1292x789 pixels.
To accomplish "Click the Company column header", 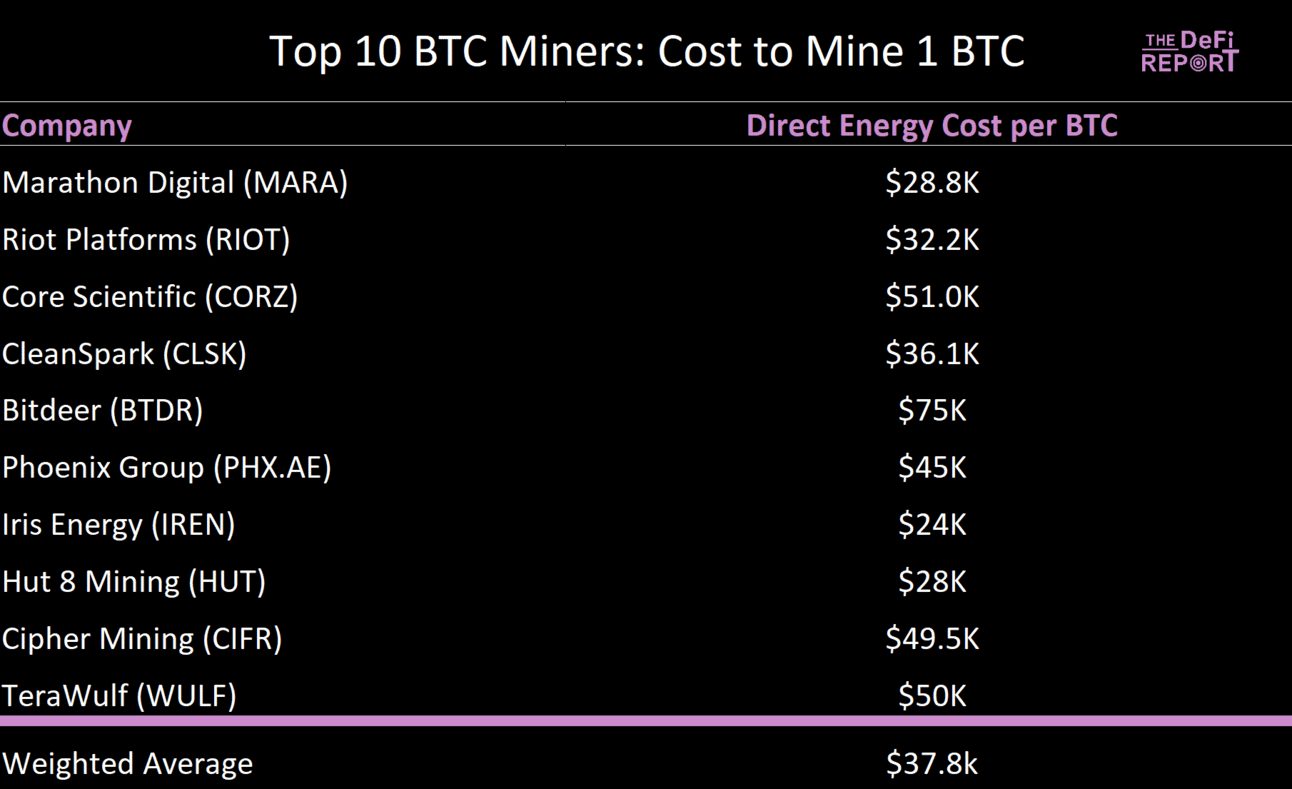I will point(67,126).
